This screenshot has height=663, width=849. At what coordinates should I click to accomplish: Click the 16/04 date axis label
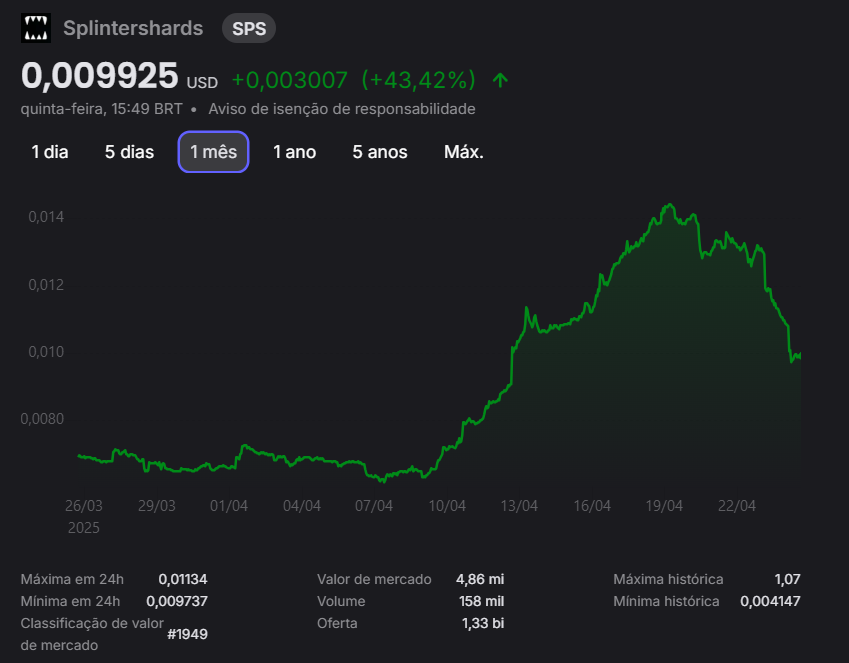pyautogui.click(x=592, y=506)
